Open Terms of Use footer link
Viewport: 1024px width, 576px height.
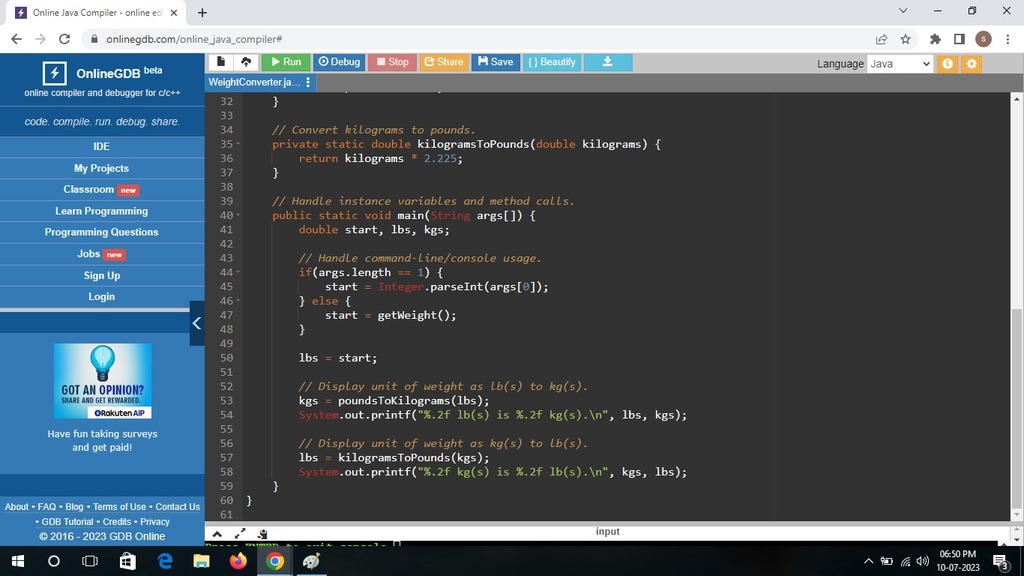(x=120, y=507)
